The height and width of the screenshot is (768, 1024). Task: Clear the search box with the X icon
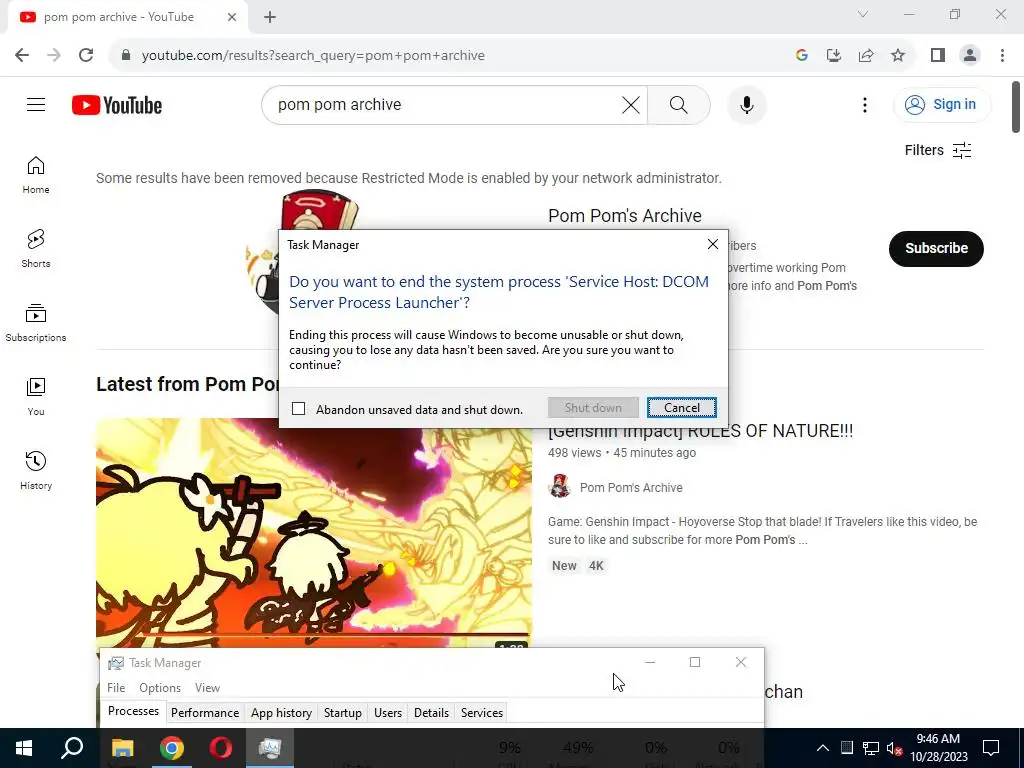pyautogui.click(x=630, y=104)
